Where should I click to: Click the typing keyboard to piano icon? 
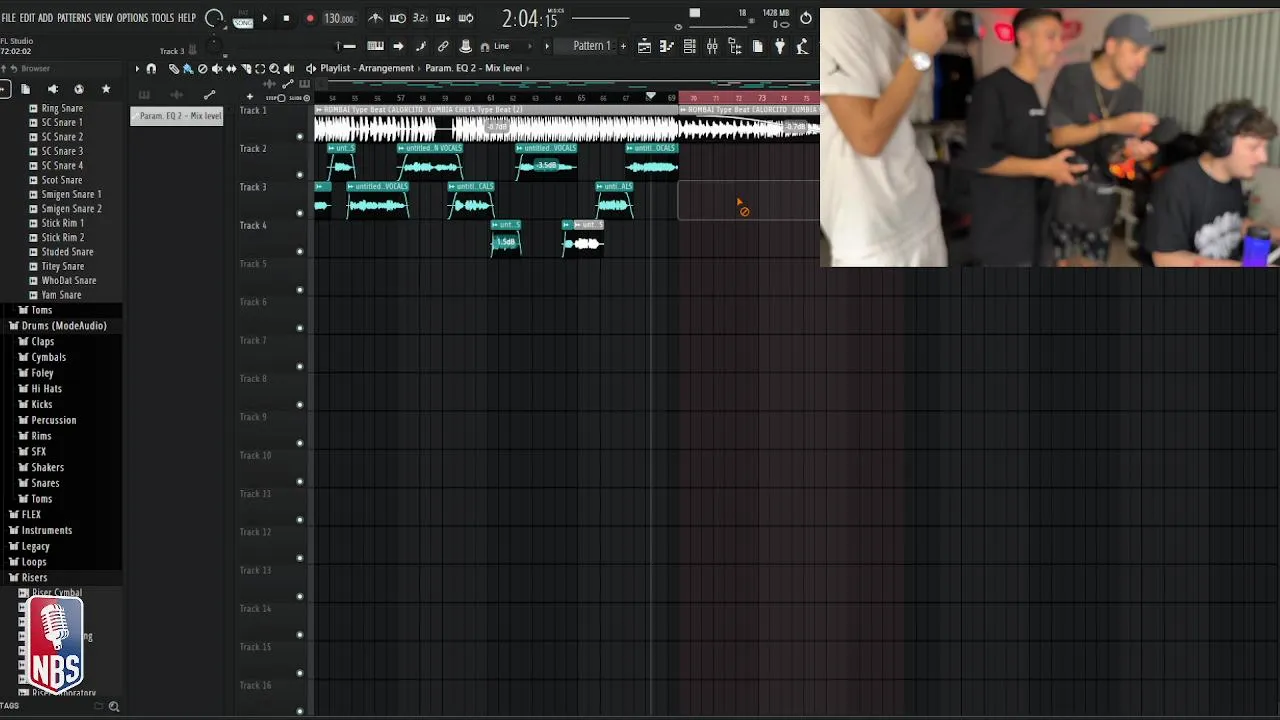tap(375, 46)
